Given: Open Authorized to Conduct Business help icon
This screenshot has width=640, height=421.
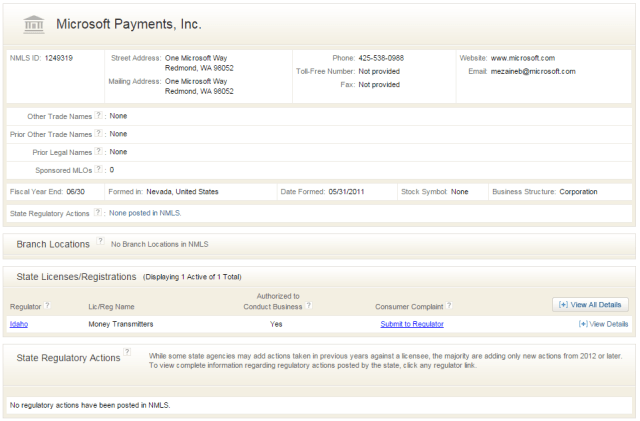Looking at the screenshot, I should tap(308, 305).
